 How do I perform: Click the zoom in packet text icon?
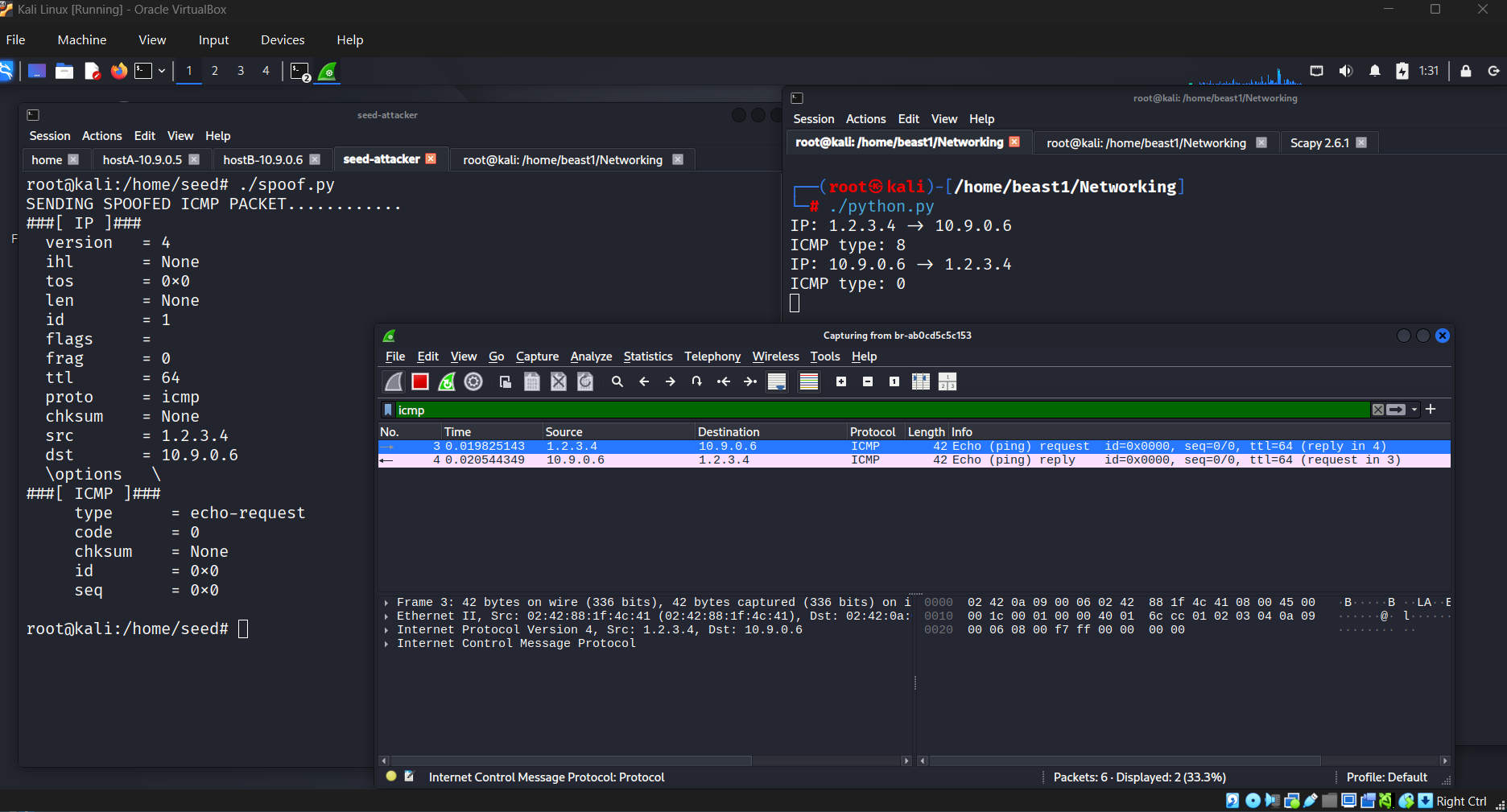pos(841,381)
